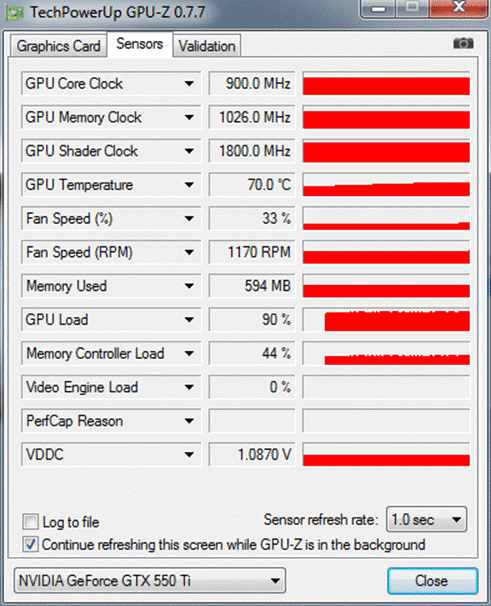Click the Close button
The width and height of the screenshot is (491, 606).
pyautogui.click(x=432, y=581)
